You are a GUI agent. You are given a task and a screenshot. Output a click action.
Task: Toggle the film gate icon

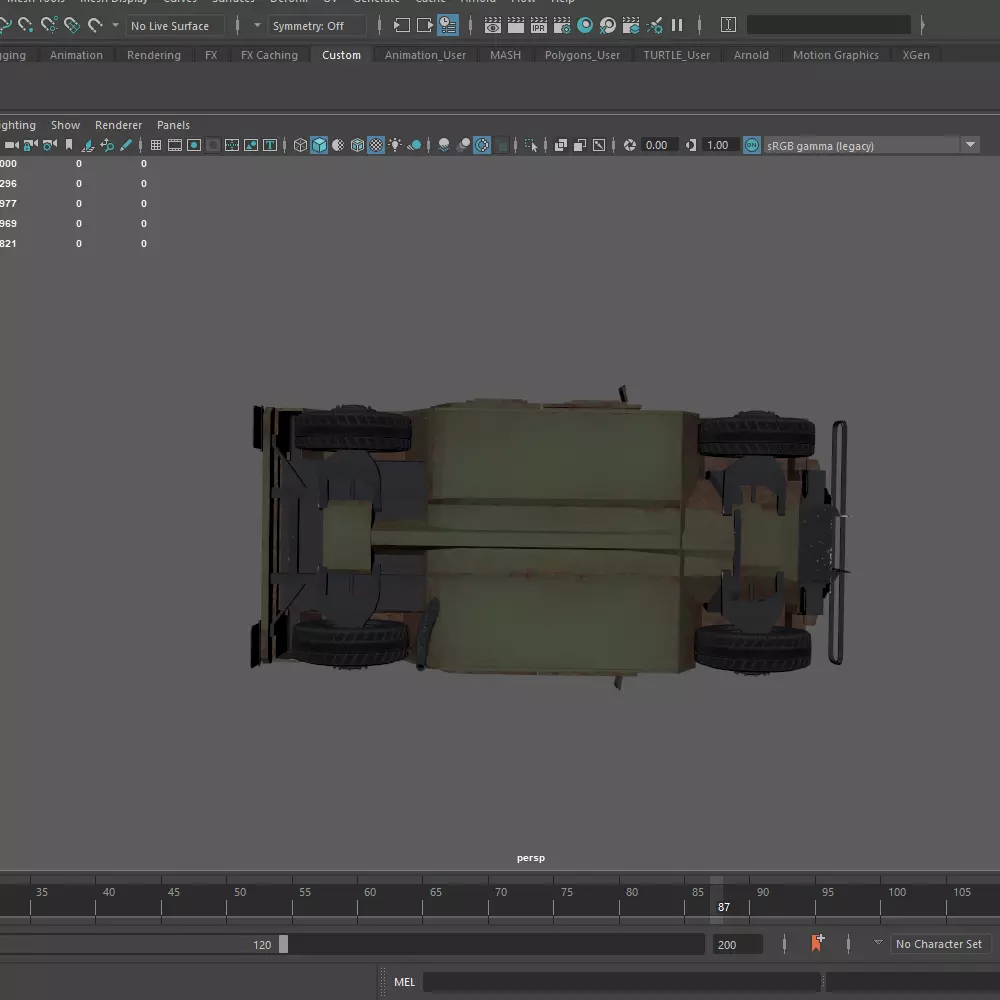(175, 145)
